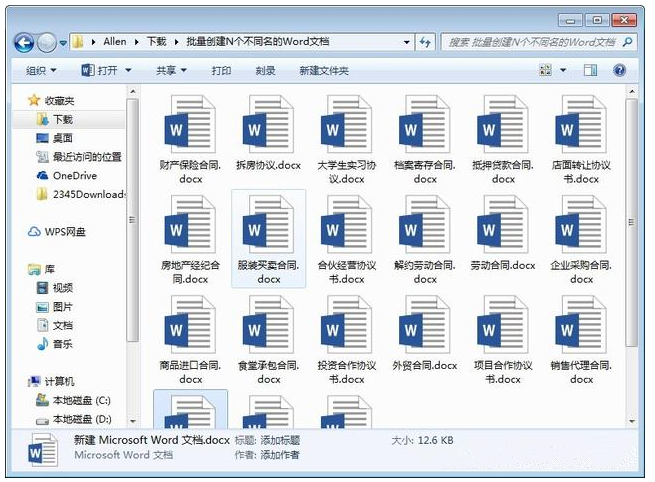This screenshot has width=655, height=482.
Task: Click the help question mark icon
Action: [620, 70]
